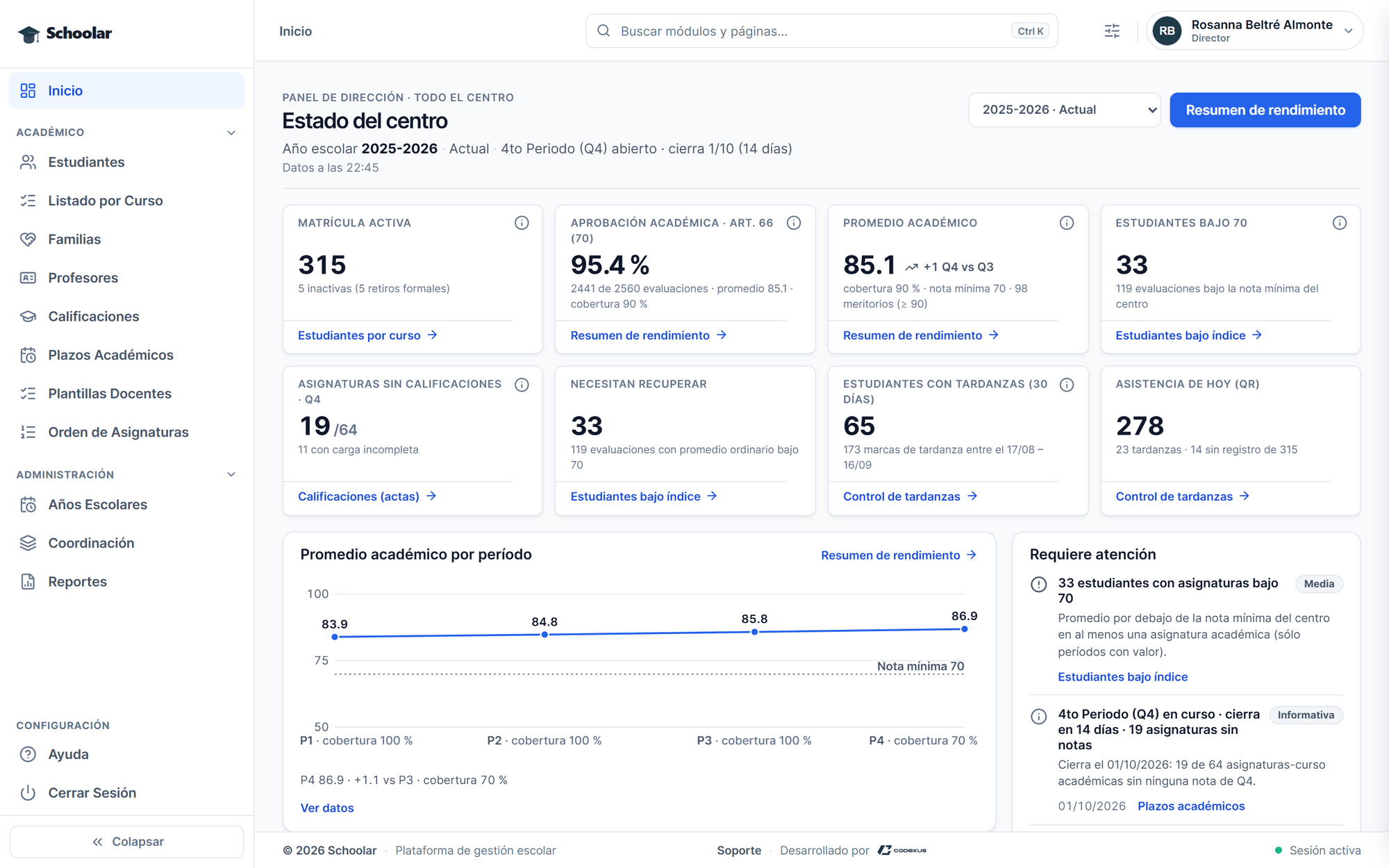The height and width of the screenshot is (868, 1389).
Task: Go to Inicio in the sidebar
Action: [x=127, y=91]
